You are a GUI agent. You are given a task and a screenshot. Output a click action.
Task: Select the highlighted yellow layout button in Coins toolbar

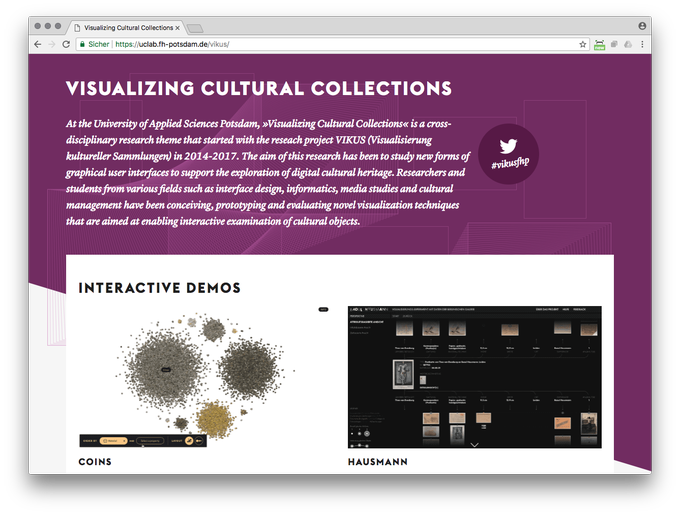(x=189, y=441)
